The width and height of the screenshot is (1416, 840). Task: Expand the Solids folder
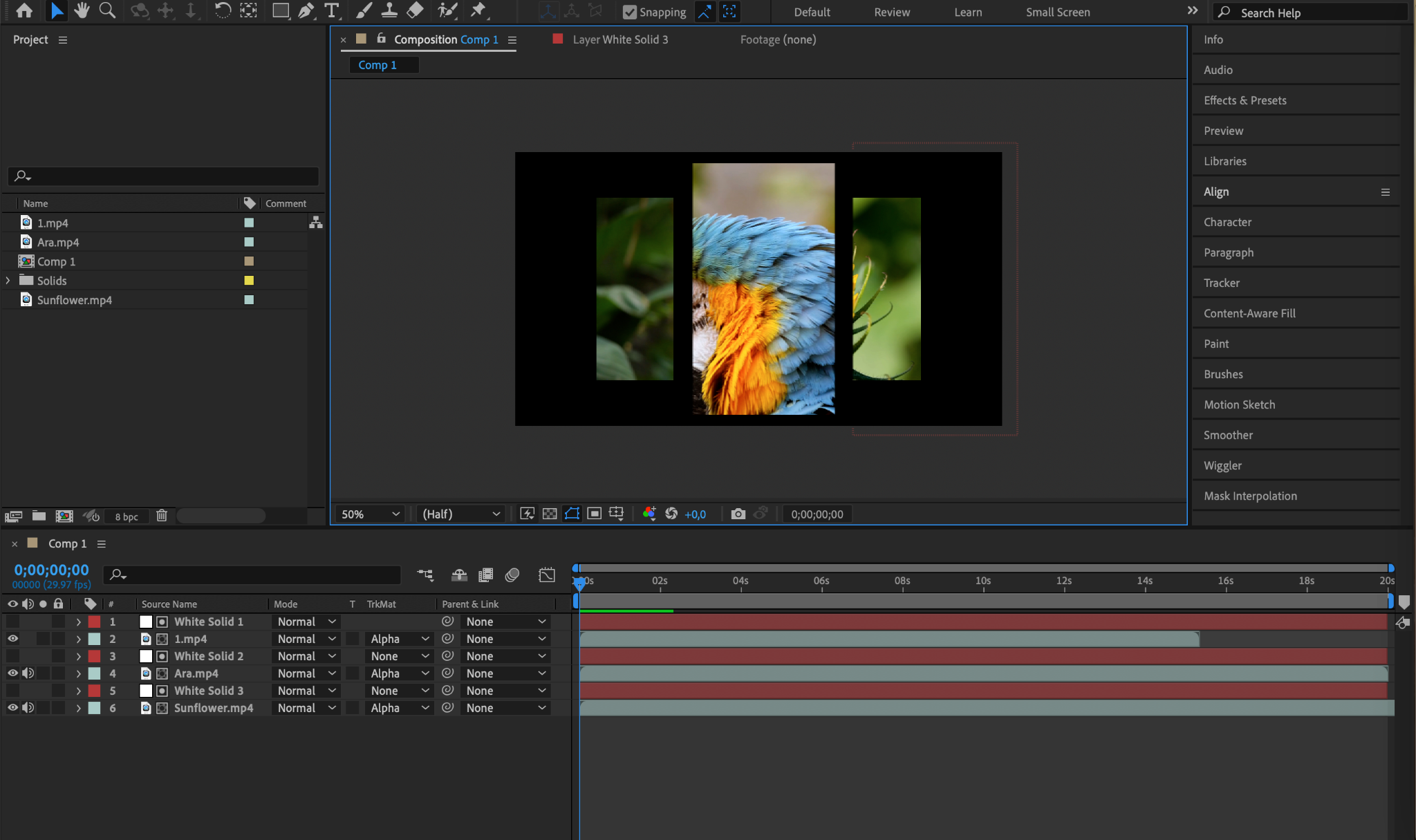point(8,281)
